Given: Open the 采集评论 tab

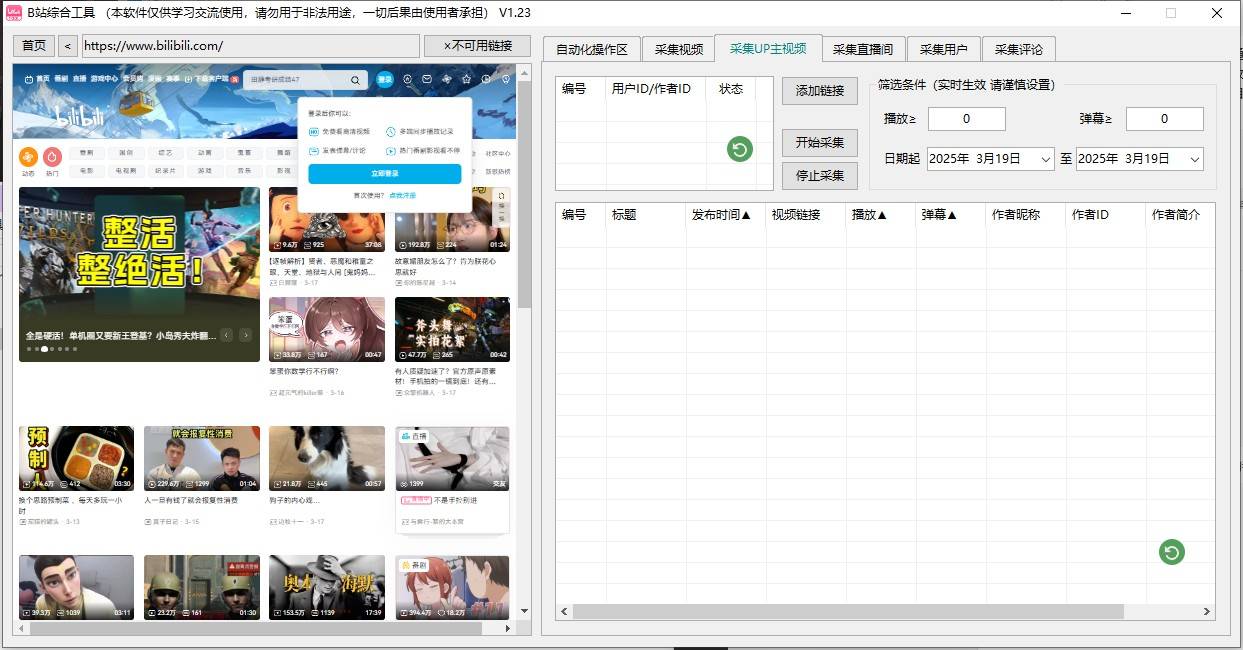Looking at the screenshot, I should click(1017, 49).
